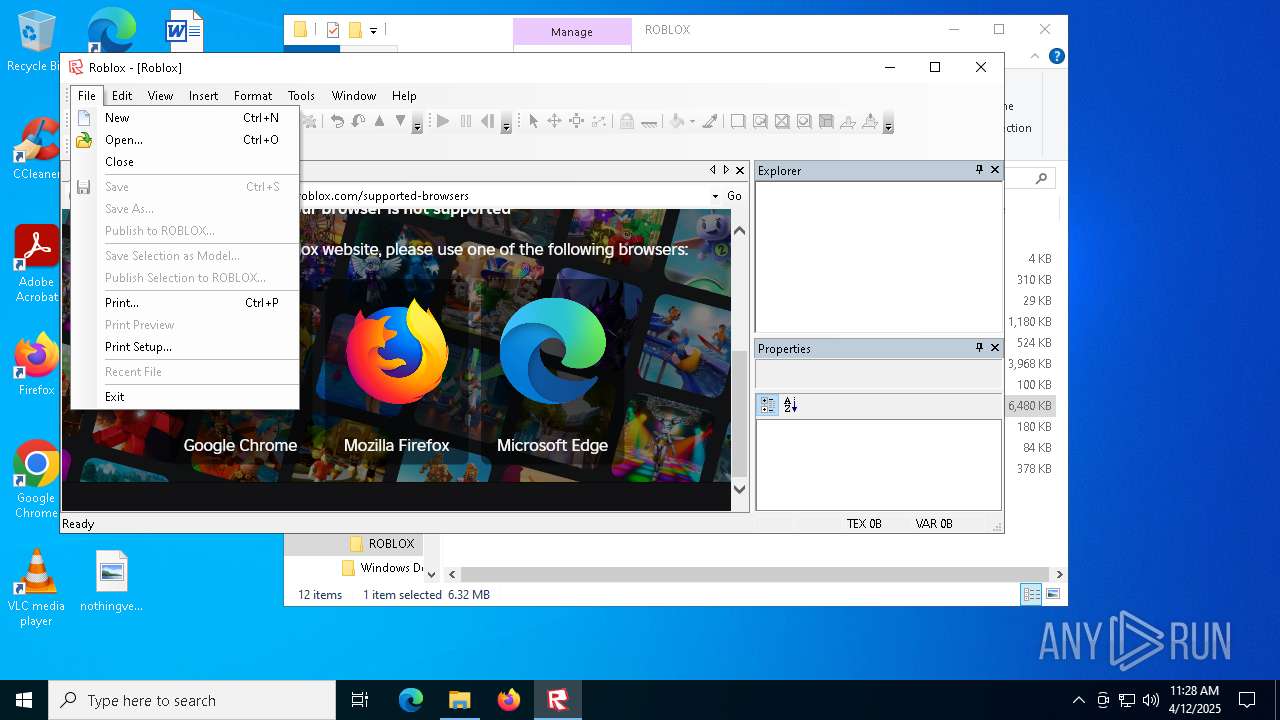Open the Manage tab in File Explorer window
This screenshot has height=720, width=1280.
[572, 32]
